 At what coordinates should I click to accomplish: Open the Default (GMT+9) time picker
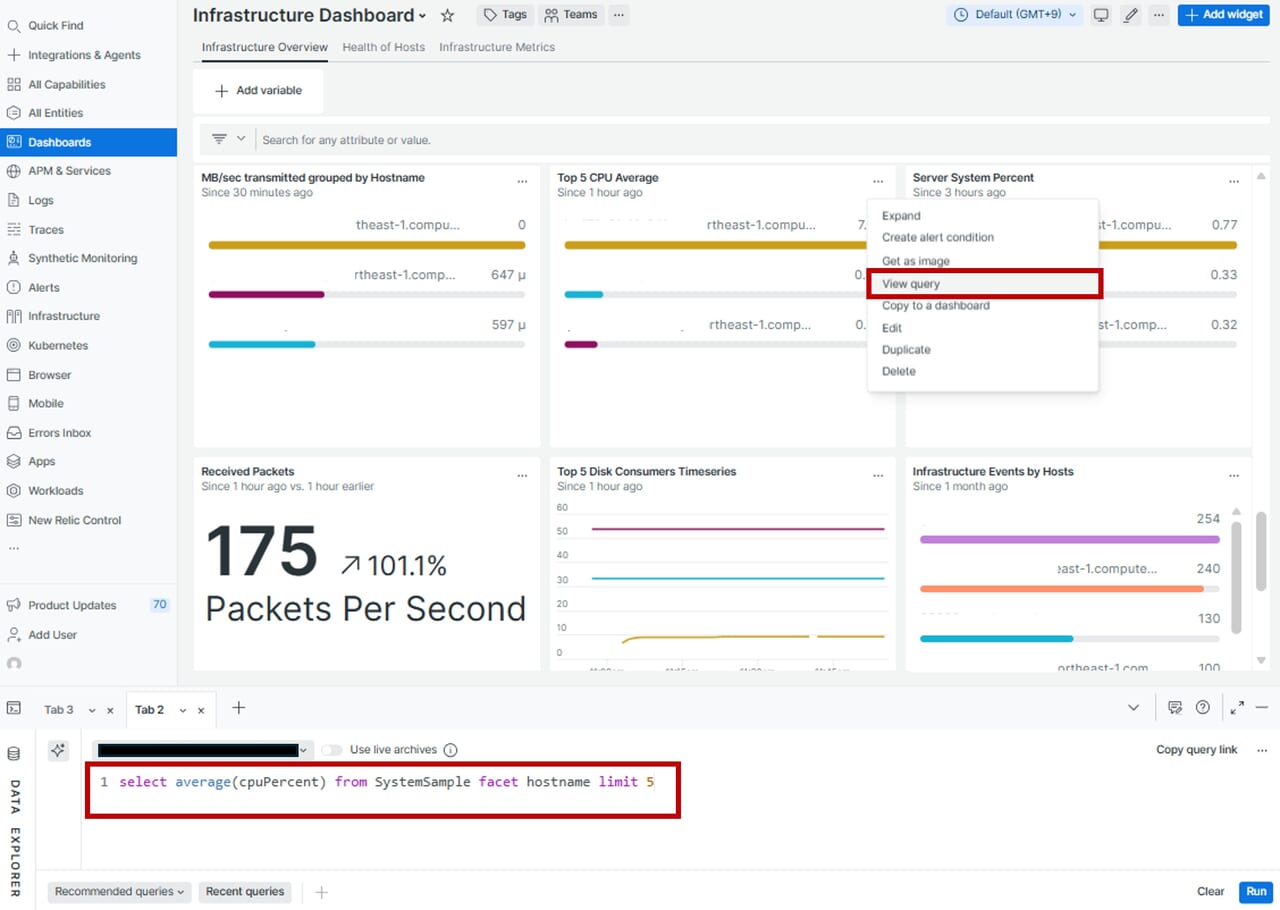coord(1015,15)
